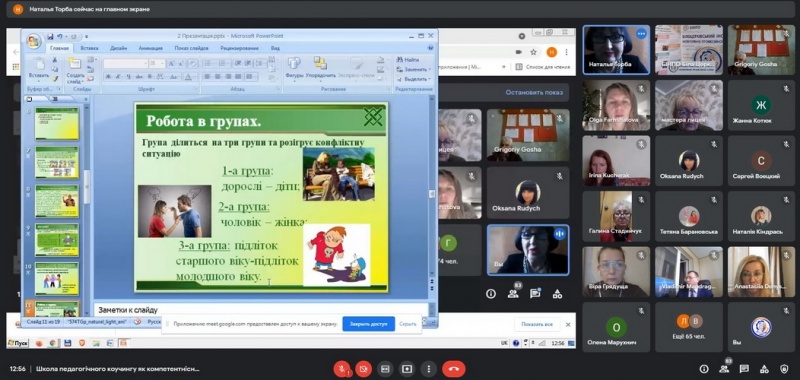
Task: Clear formatting with the eraser icon
Action: (x=192, y=64)
